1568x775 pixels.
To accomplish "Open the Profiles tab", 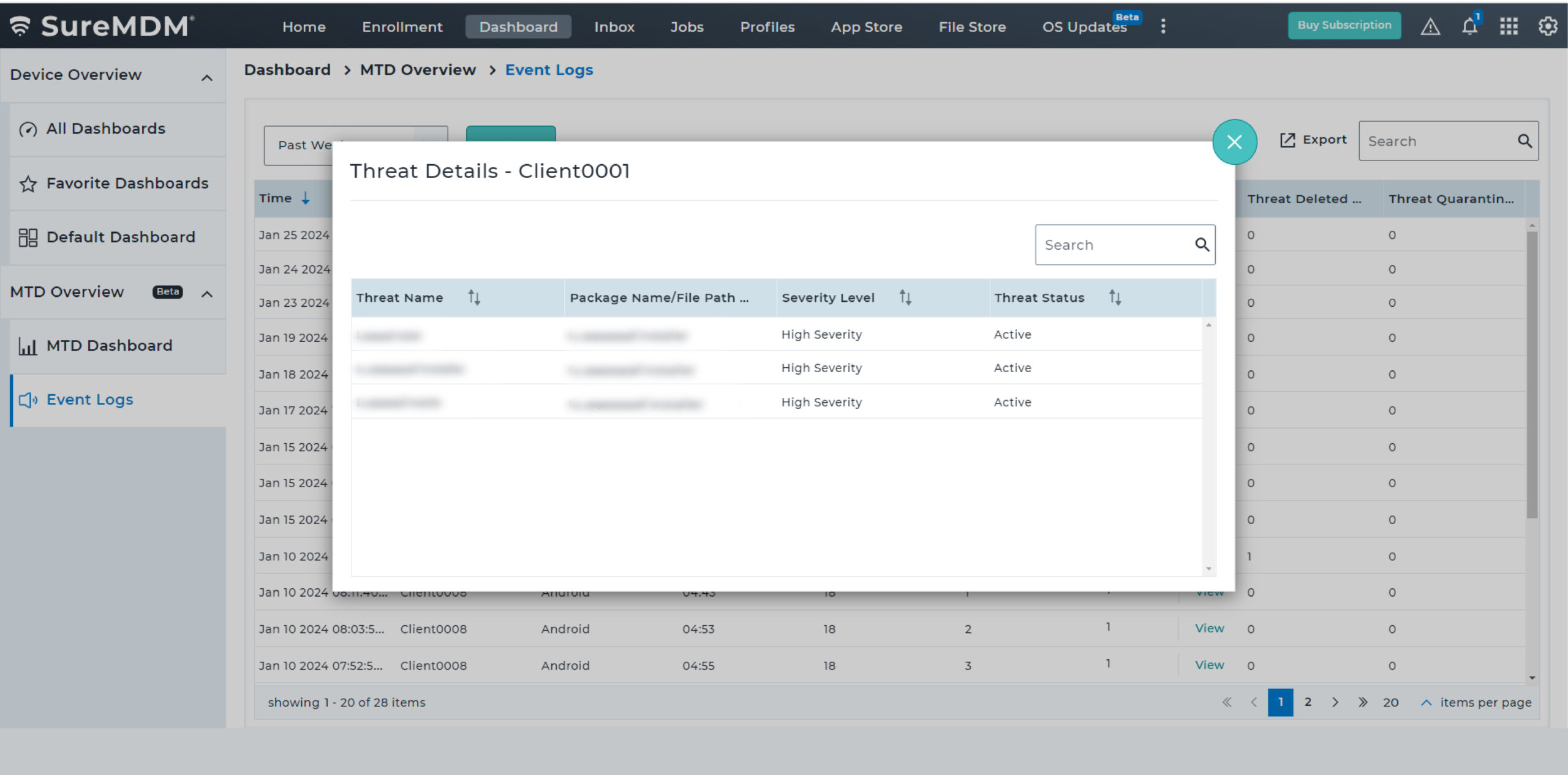I will pyautogui.click(x=767, y=27).
